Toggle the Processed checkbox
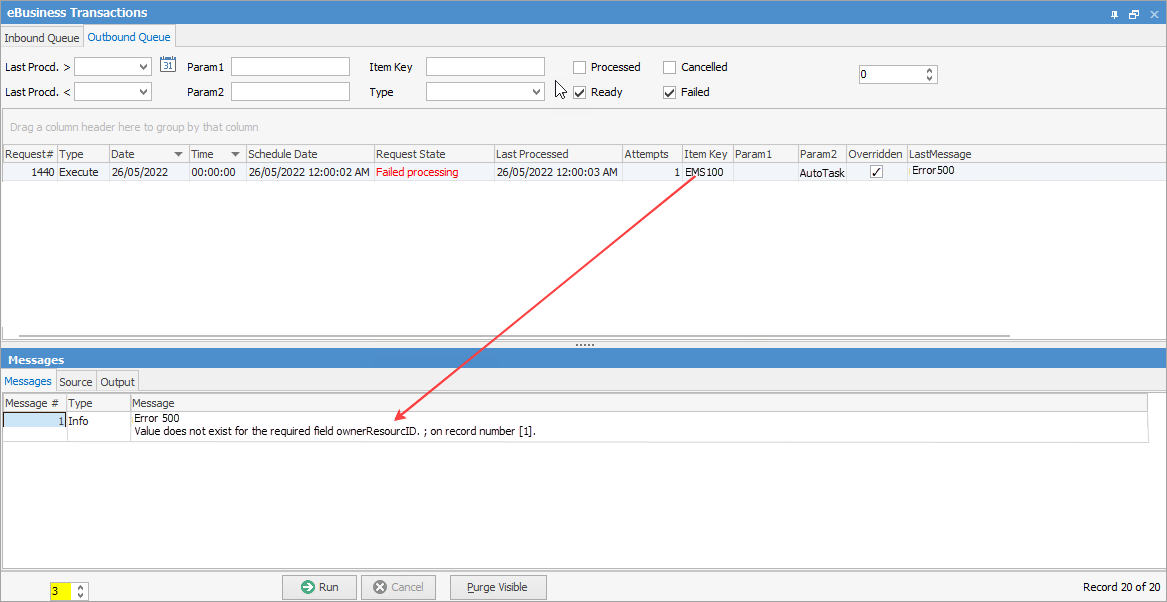Viewport: 1167px width, 602px height. click(x=579, y=67)
